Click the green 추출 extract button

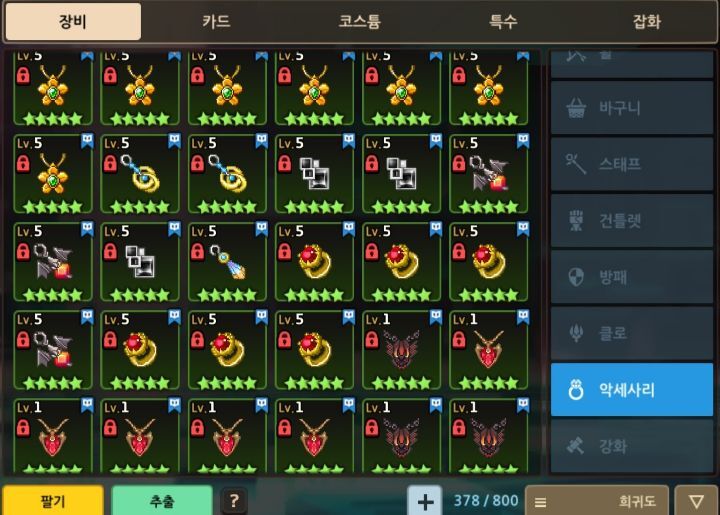(162, 501)
